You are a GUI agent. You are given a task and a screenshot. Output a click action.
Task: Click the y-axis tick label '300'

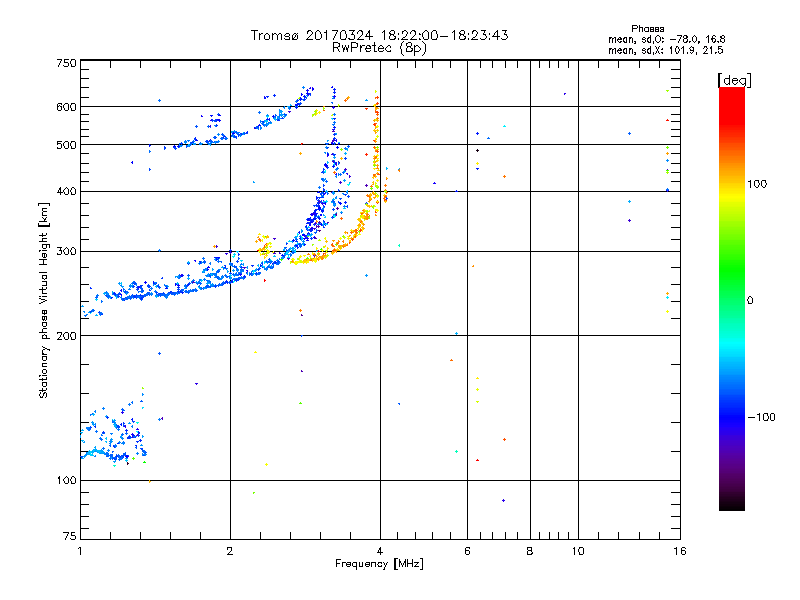[66, 252]
